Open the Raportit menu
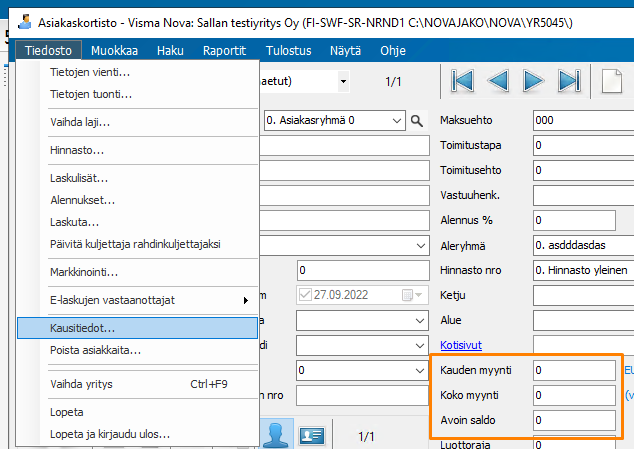The height and width of the screenshot is (449, 634). [224, 51]
